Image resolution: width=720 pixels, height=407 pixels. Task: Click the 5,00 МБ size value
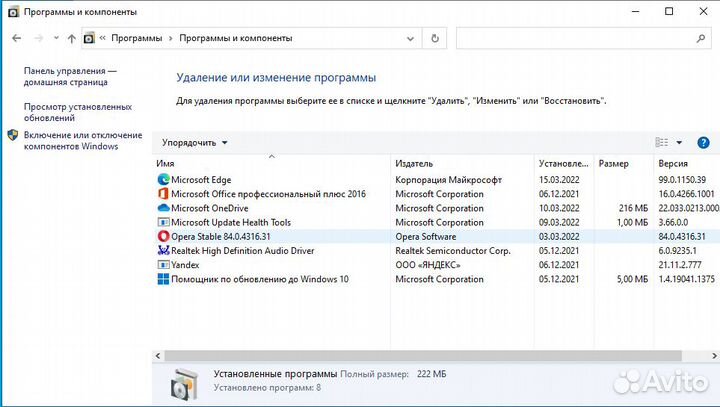[632, 279]
